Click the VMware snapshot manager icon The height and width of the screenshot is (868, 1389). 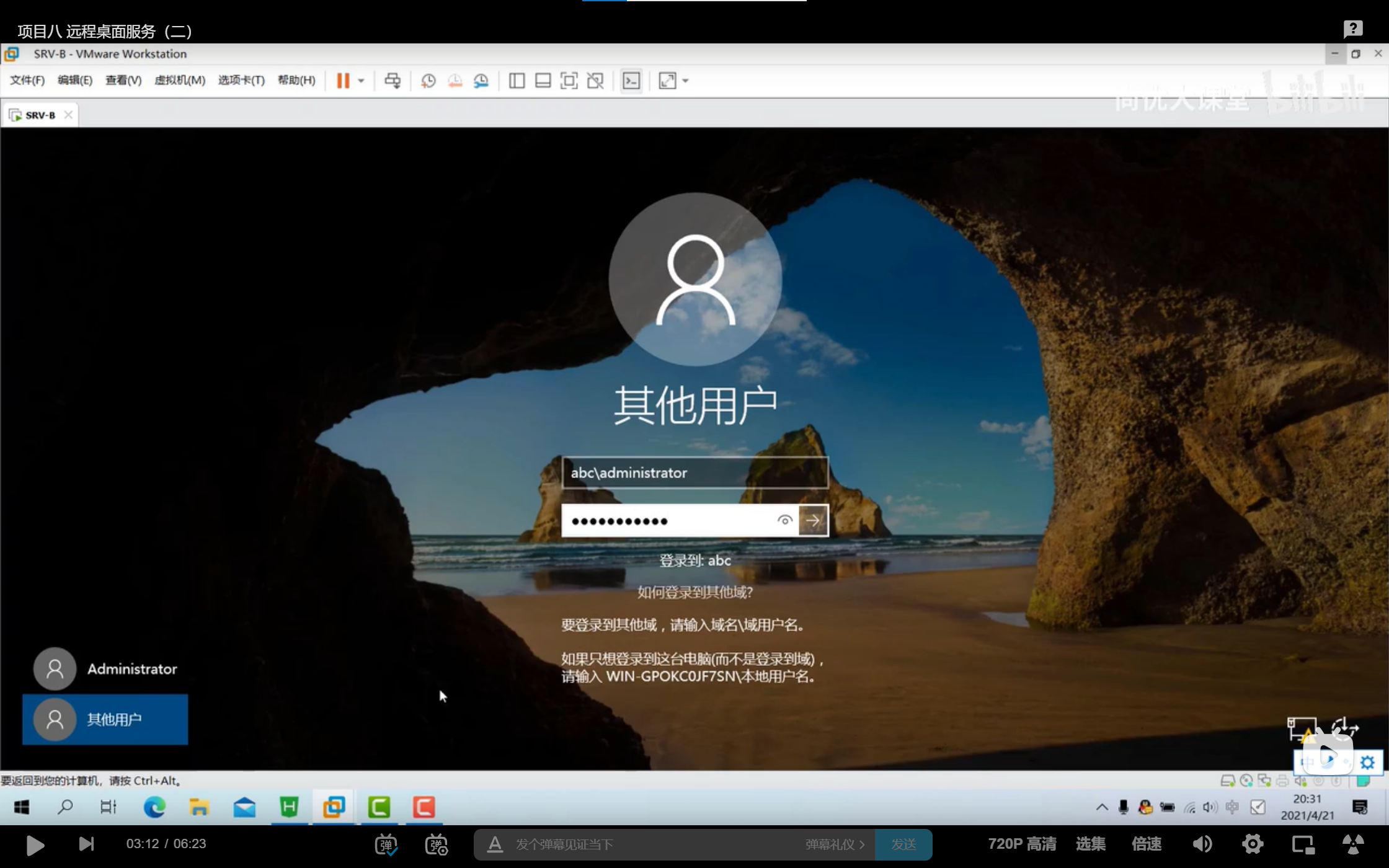[481, 81]
